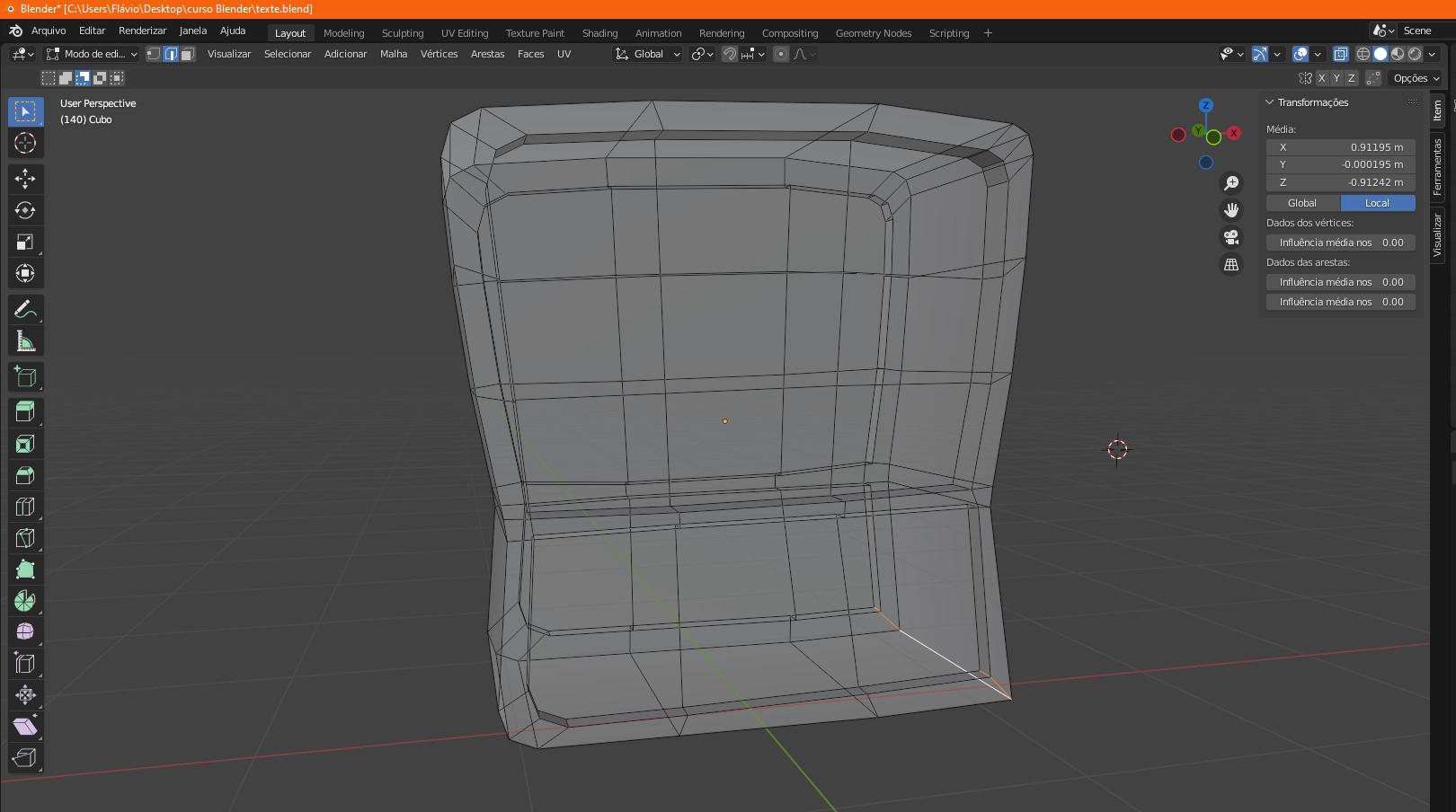This screenshot has height=812, width=1456.
Task: Select the Spin tool
Action: (25, 601)
